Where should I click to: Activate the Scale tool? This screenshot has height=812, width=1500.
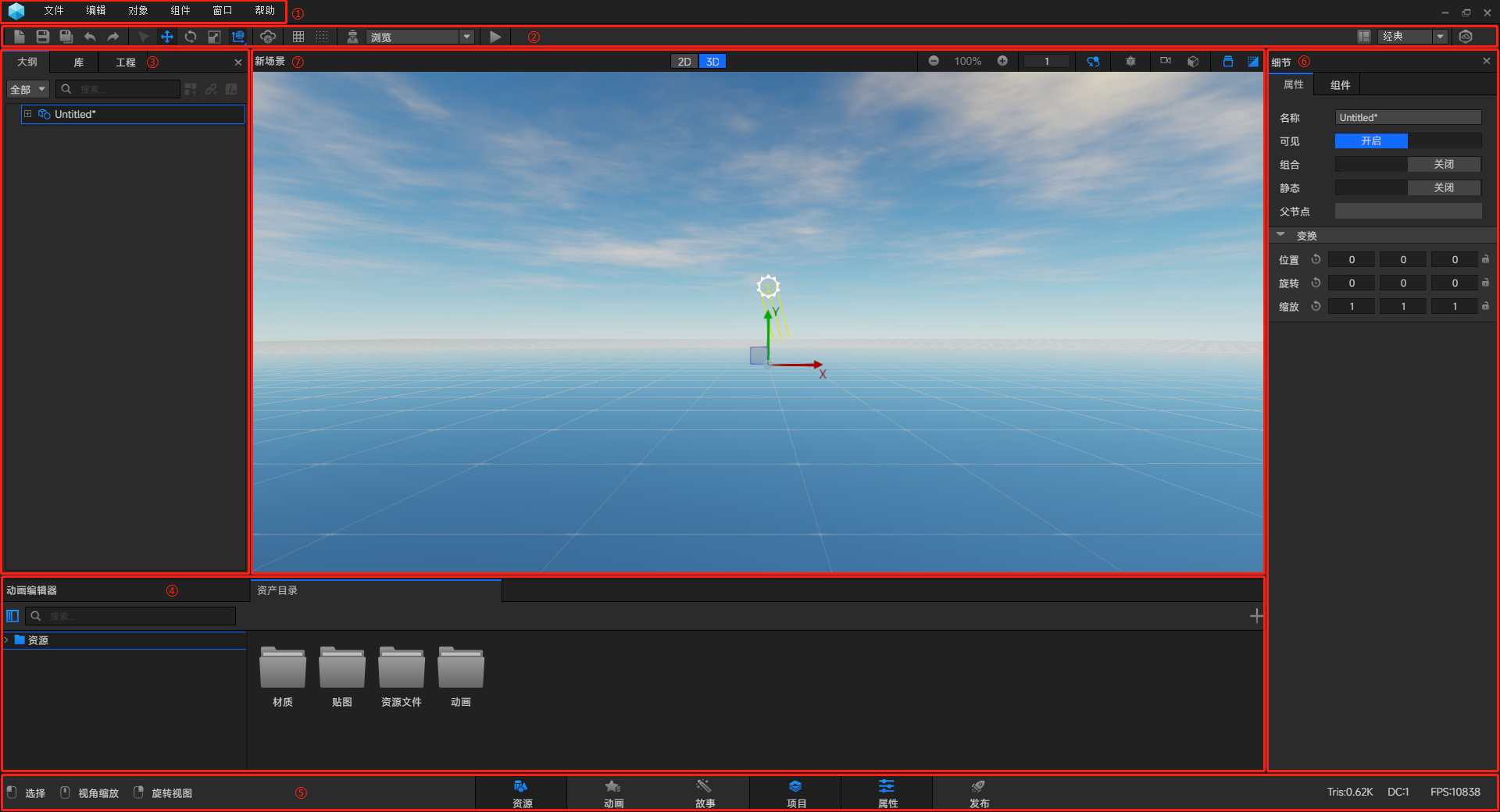214,37
